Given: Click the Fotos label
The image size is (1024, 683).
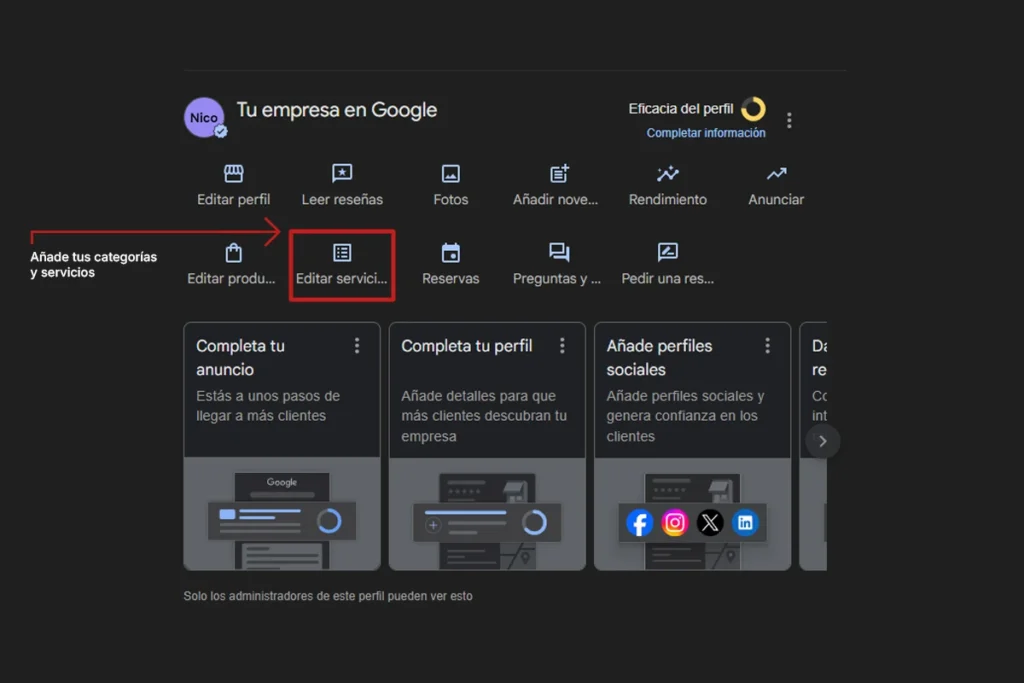Looking at the screenshot, I should [x=451, y=200].
